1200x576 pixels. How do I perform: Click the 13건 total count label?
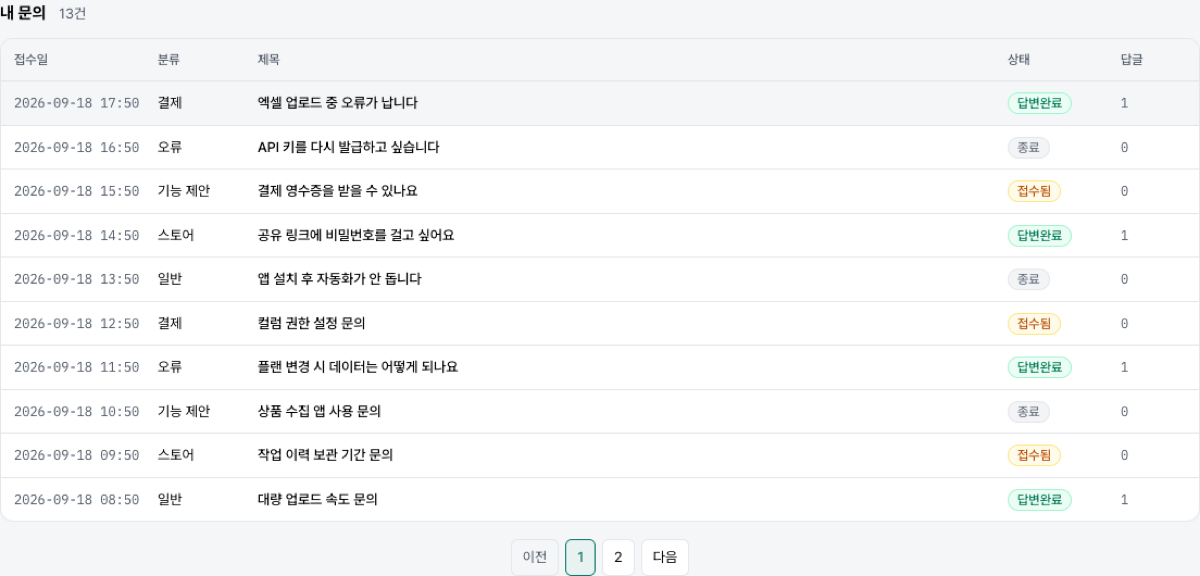tap(72, 14)
